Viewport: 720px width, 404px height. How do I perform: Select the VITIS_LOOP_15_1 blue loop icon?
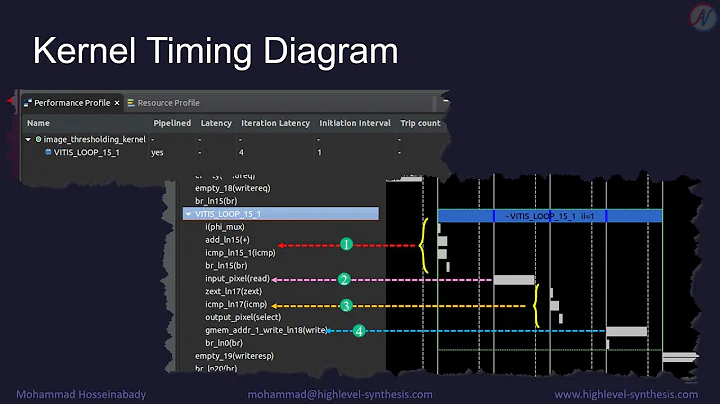[x=48, y=152]
